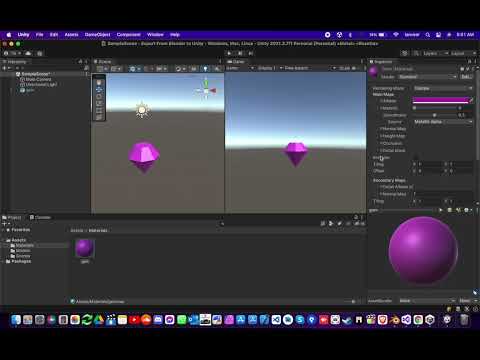
Task: Open Finder from the Dock
Action: pyautogui.click(x=16, y=320)
